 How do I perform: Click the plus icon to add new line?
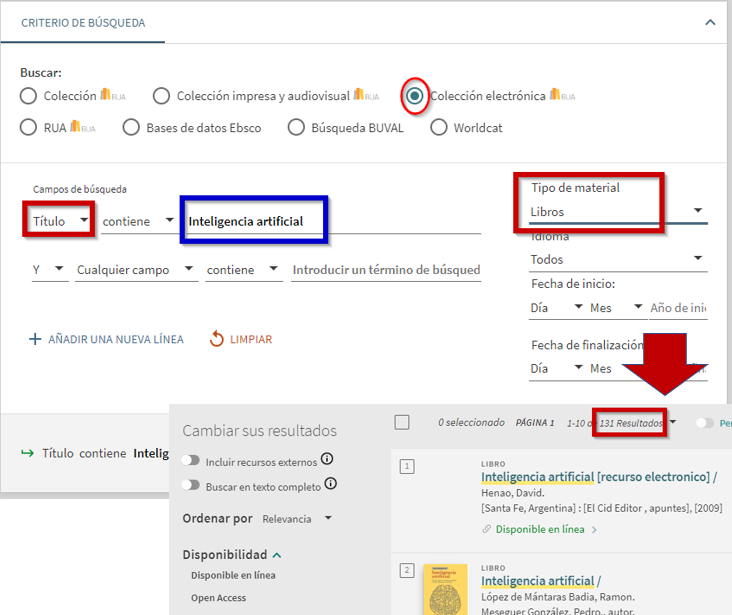pos(35,339)
